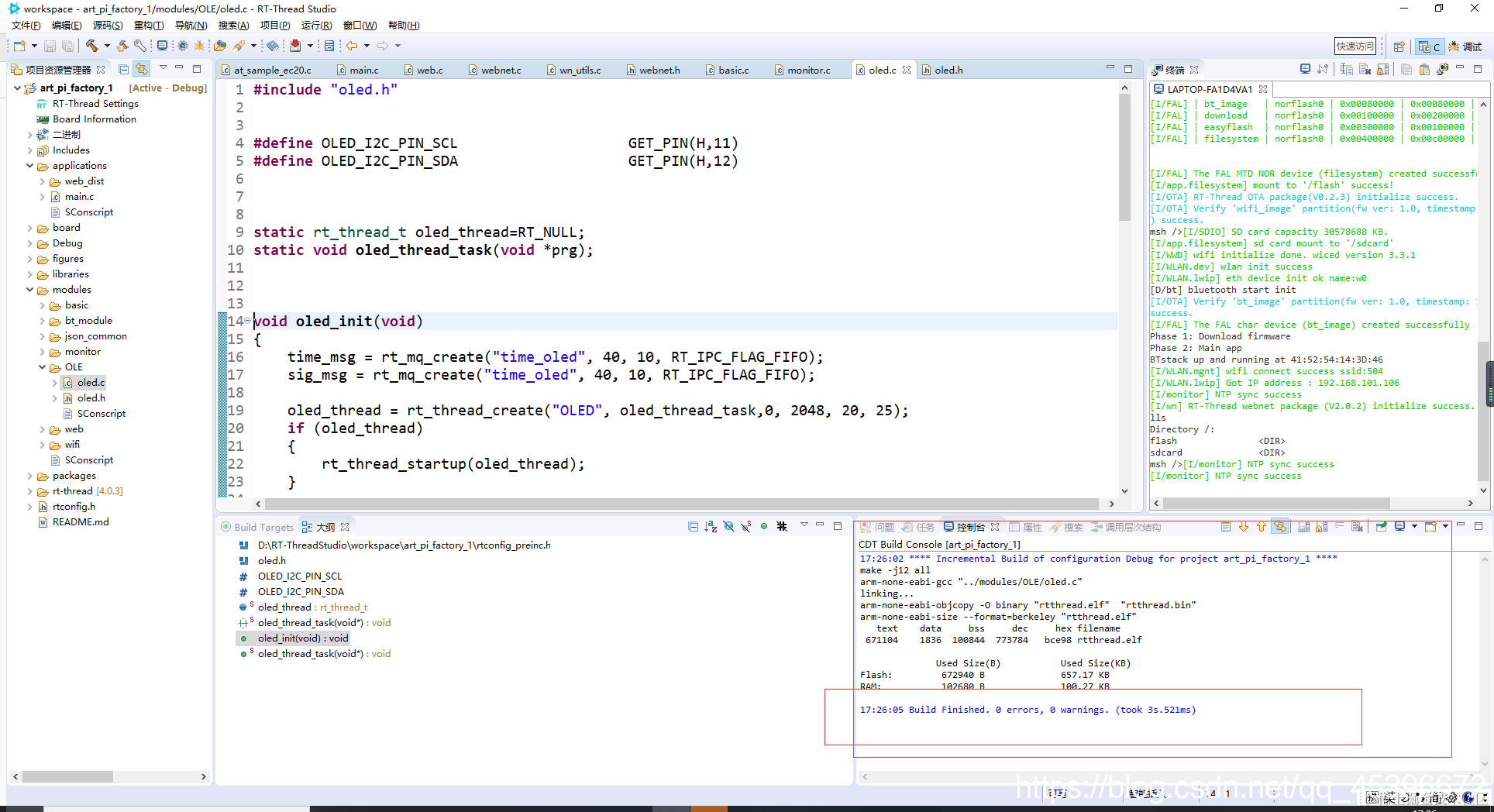Click console scroll up arrow icon
Screen dimensions: 1494x812
pos(1262,527)
